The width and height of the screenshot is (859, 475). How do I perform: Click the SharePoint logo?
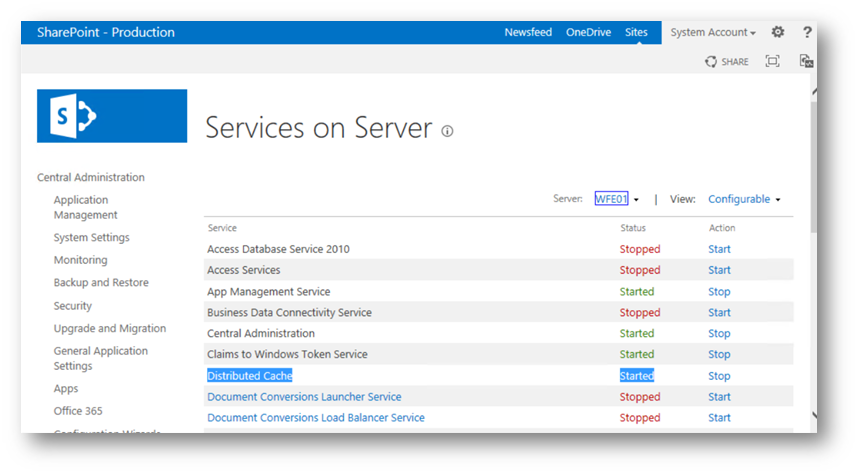112,116
